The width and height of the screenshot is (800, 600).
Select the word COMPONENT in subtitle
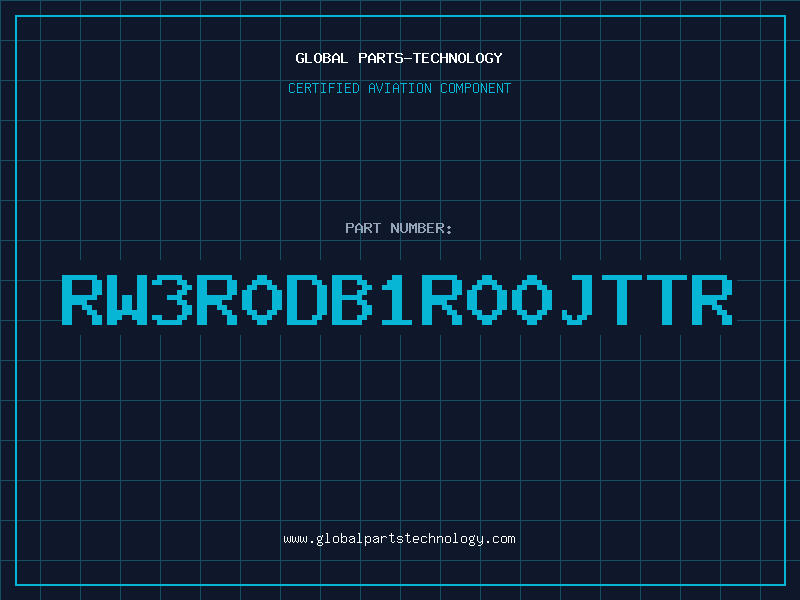(476, 88)
